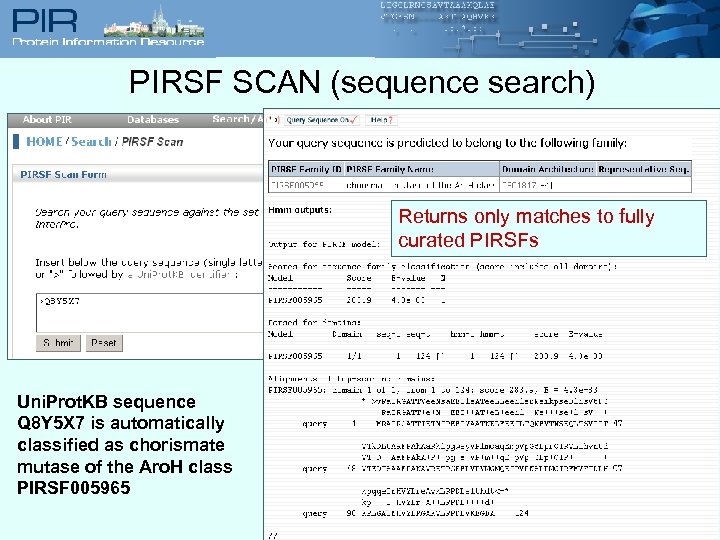Viewport: 720px width, 540px height.
Task: Select the PIRSF Scan Form heading
Action: click(63, 174)
